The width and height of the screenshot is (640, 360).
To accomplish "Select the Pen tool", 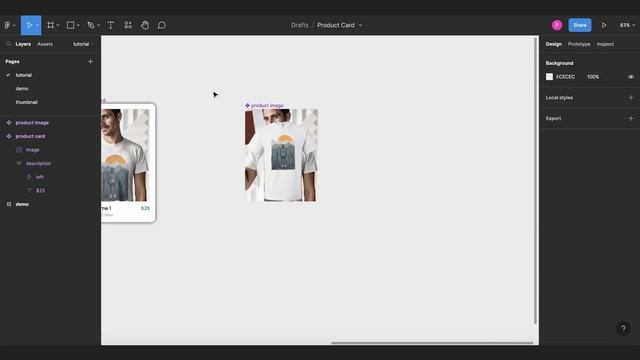I will (x=91, y=25).
